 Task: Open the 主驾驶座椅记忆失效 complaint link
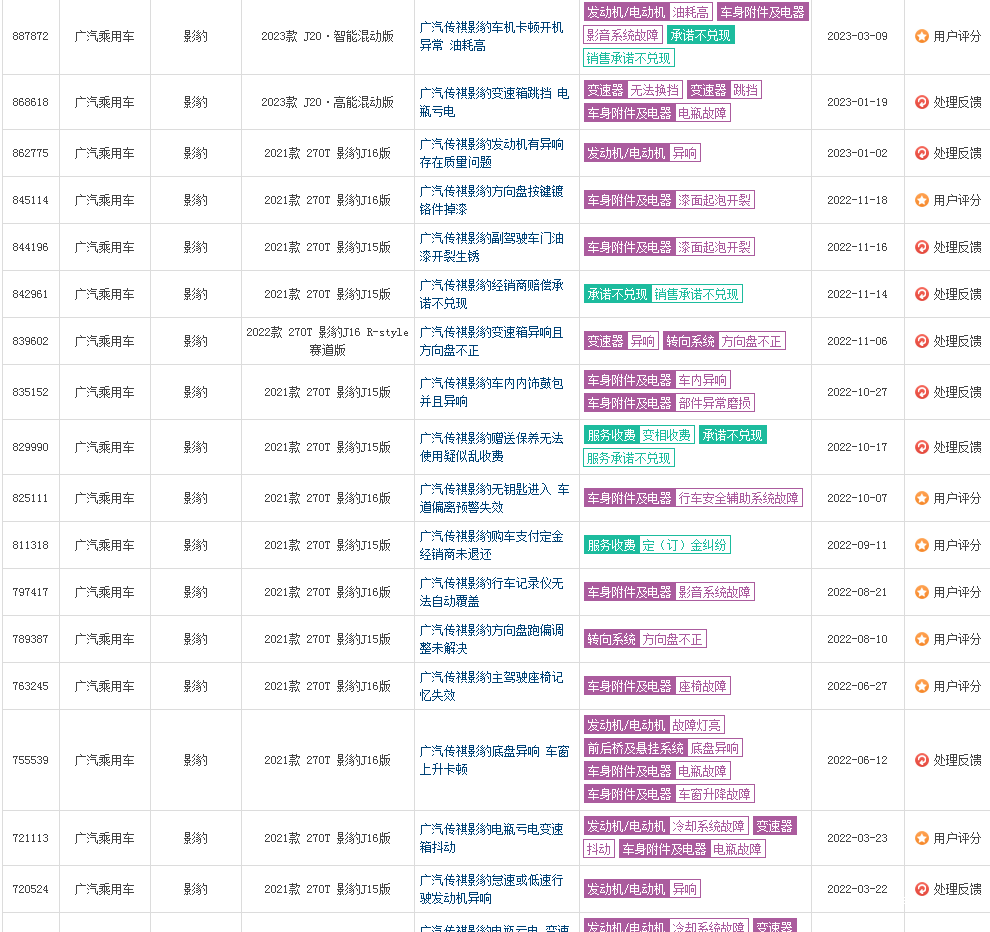point(491,686)
